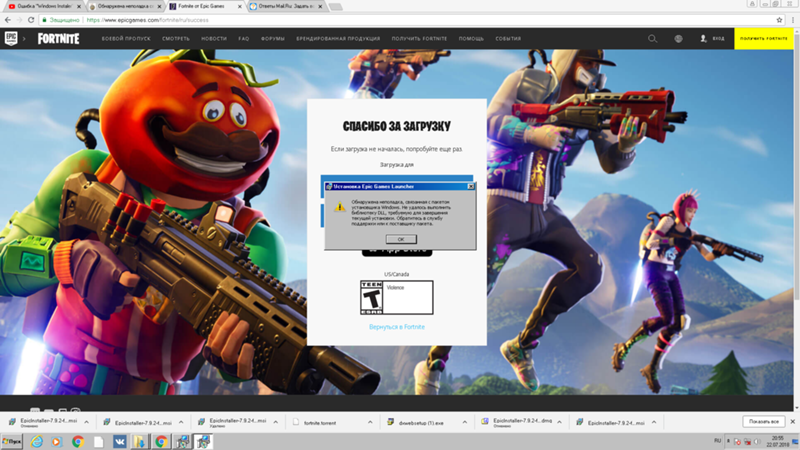Open the ПОМОЩЬ menu item
Screen dimensions: 800x450
[471, 39]
